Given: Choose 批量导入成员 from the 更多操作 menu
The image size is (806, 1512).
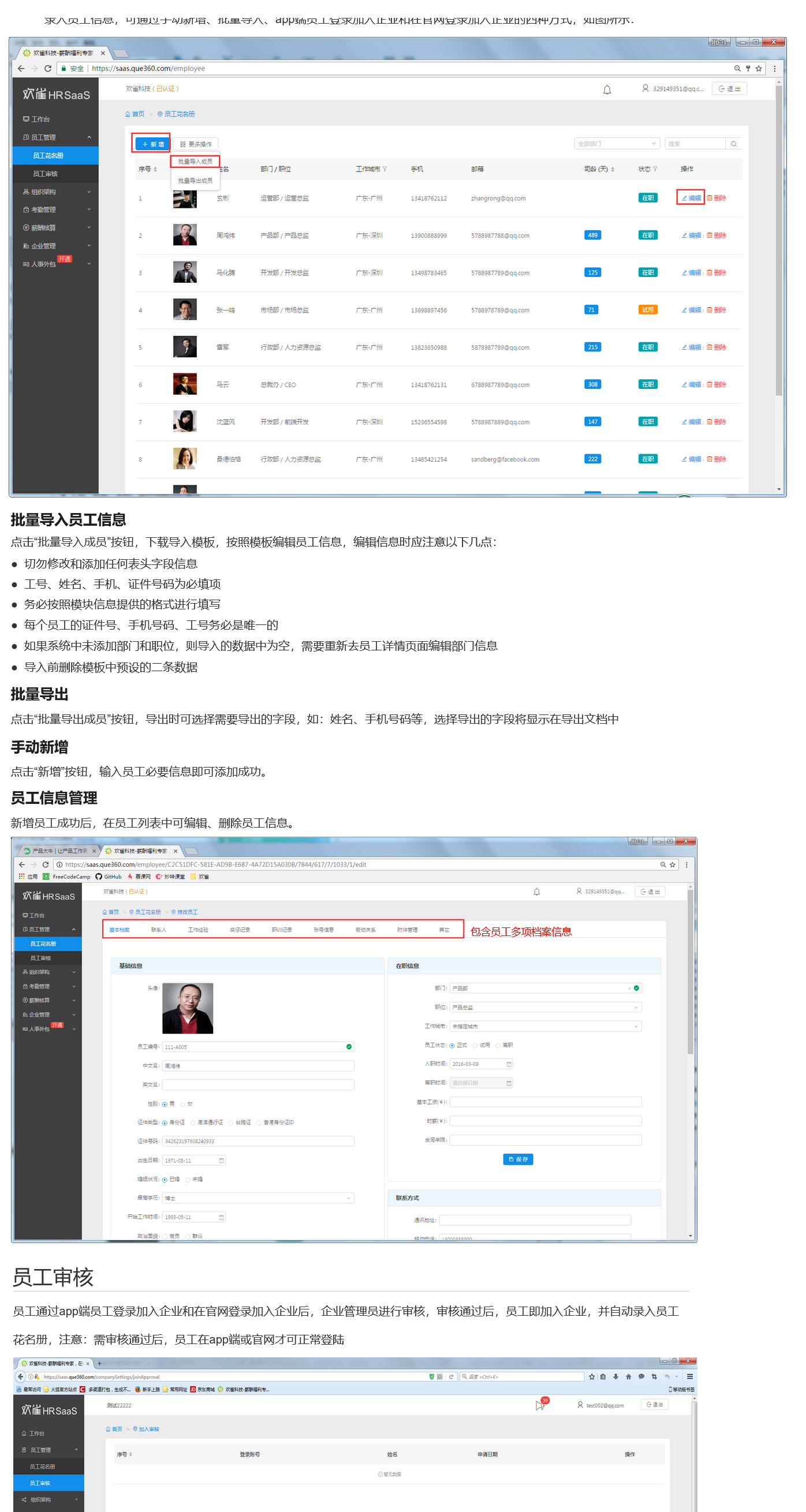Looking at the screenshot, I should coord(195,162).
